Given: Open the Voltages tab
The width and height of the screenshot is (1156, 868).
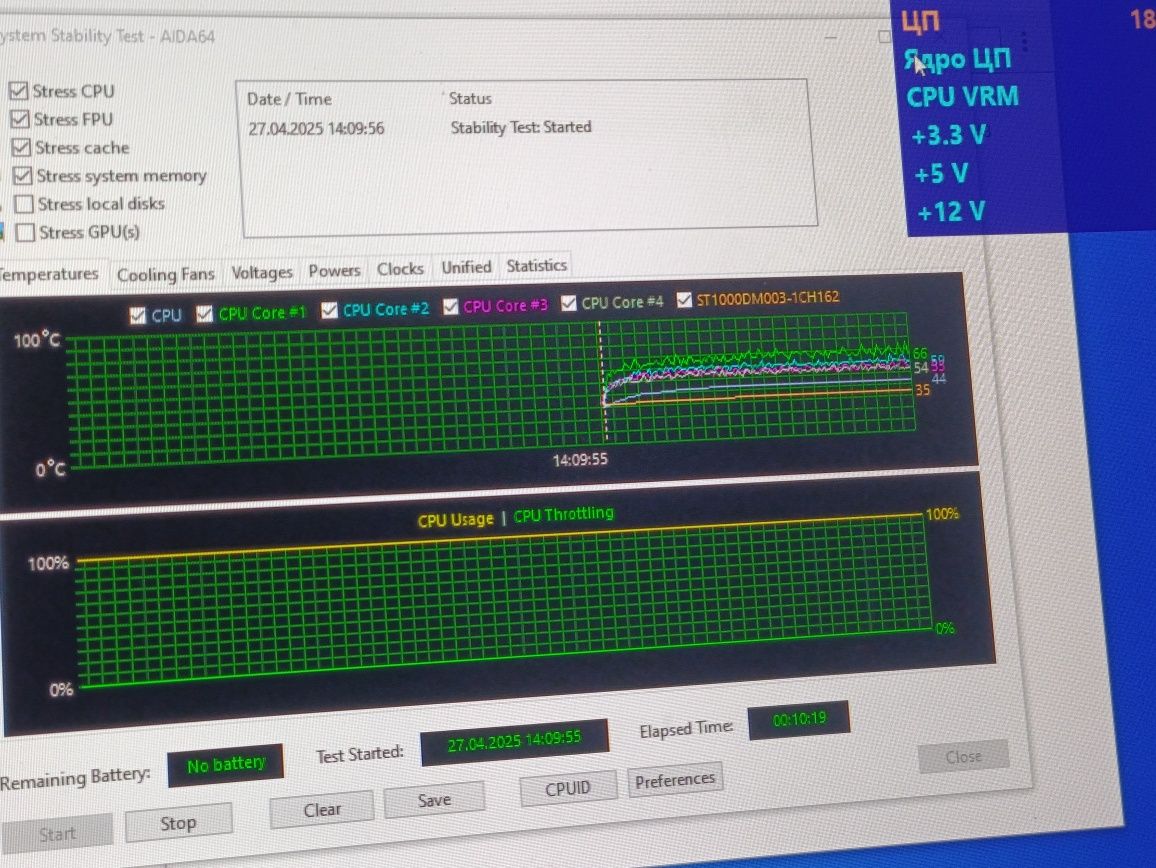Looking at the screenshot, I should (262, 272).
